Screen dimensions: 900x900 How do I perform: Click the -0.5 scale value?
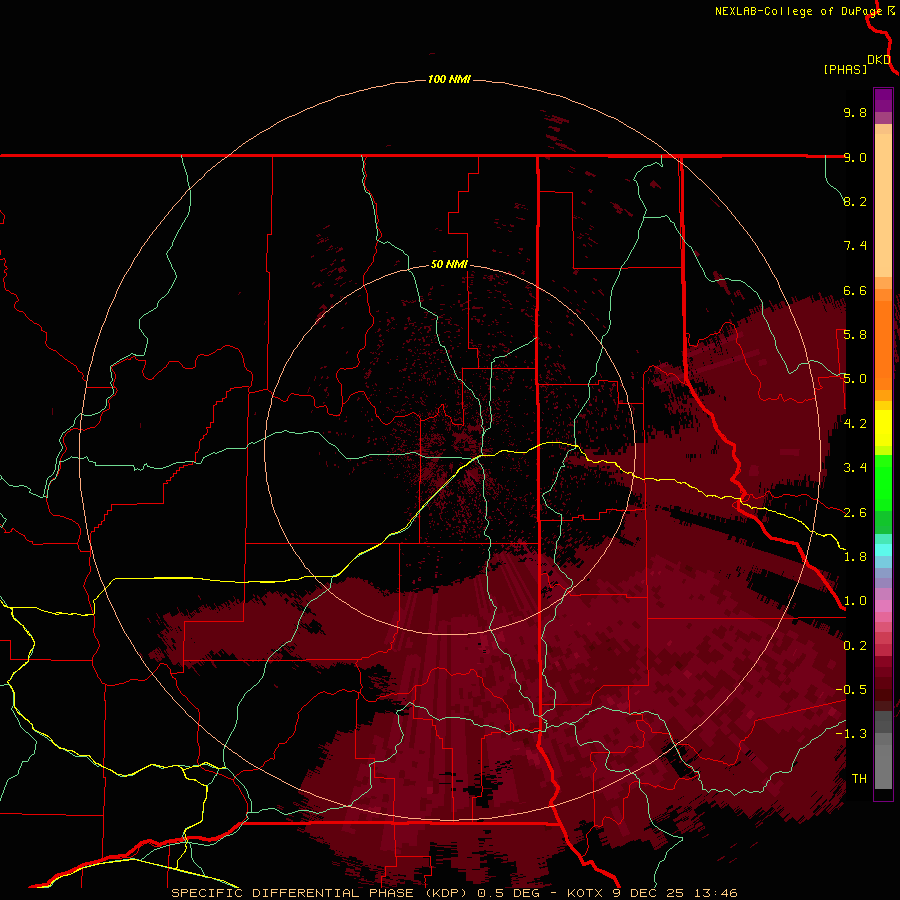tap(851, 690)
